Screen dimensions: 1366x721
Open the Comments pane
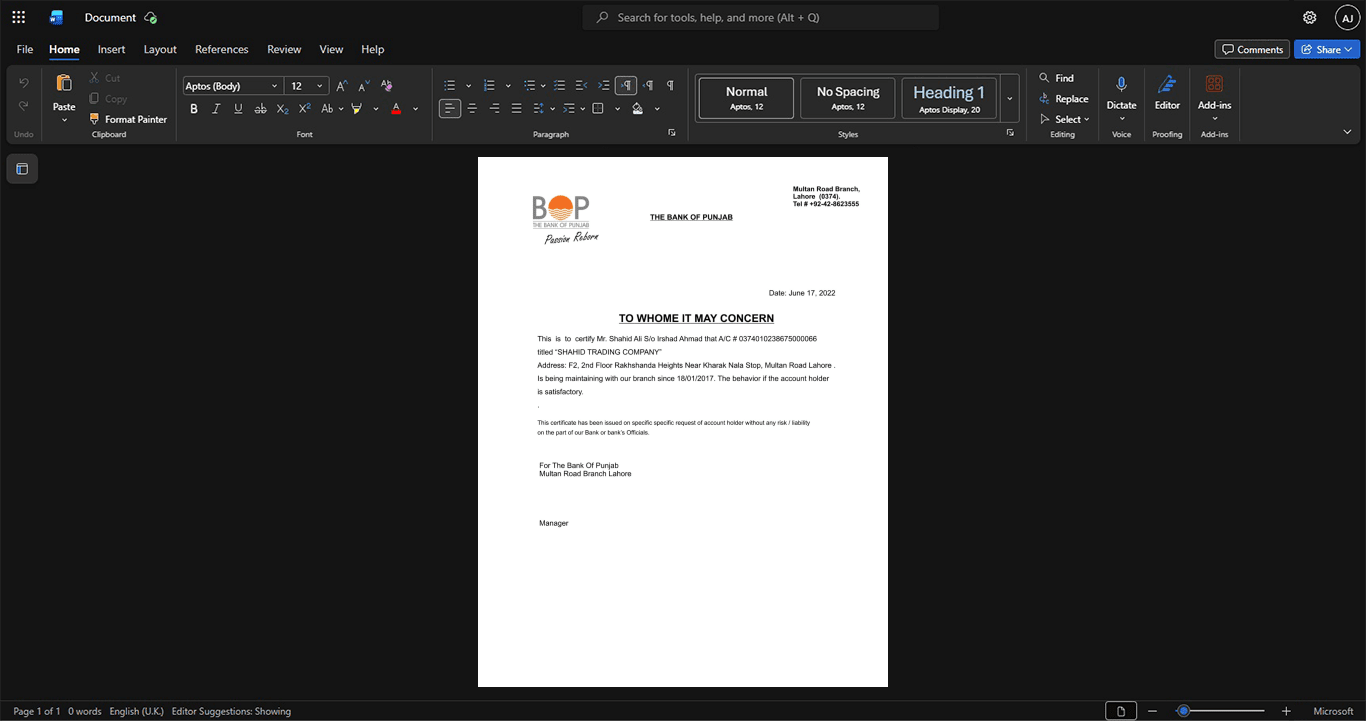coord(1252,49)
